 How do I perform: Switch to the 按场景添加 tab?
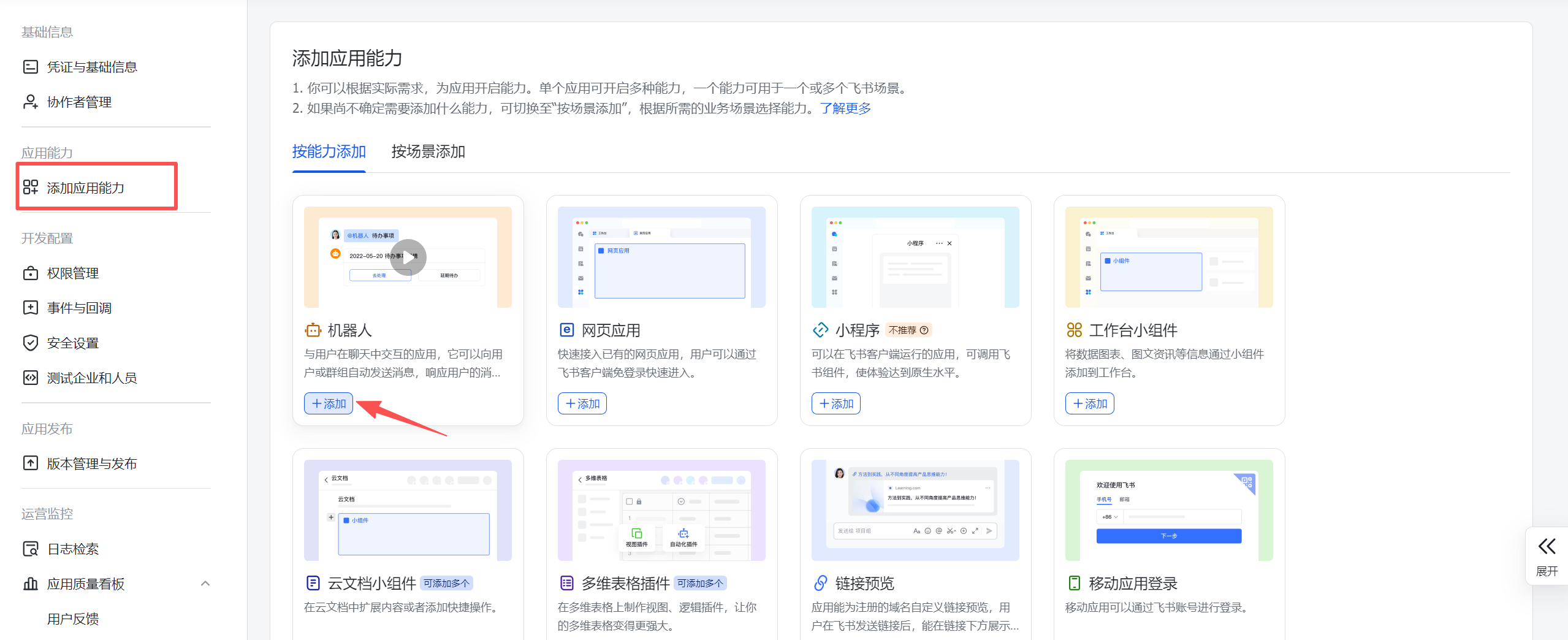pos(428,151)
